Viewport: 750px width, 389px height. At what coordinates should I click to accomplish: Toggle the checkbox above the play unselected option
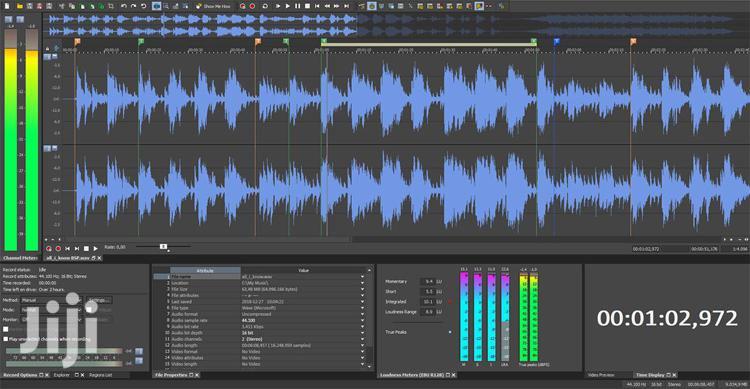(x=6, y=329)
